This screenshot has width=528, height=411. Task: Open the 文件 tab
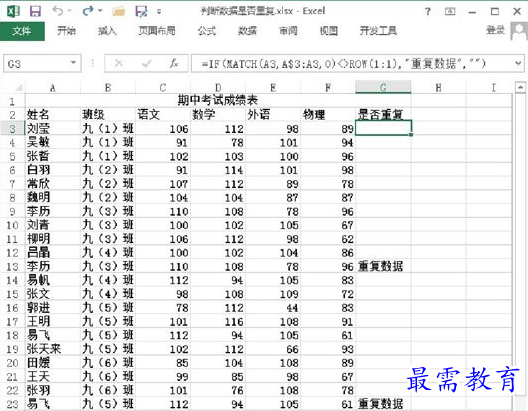click(22, 31)
